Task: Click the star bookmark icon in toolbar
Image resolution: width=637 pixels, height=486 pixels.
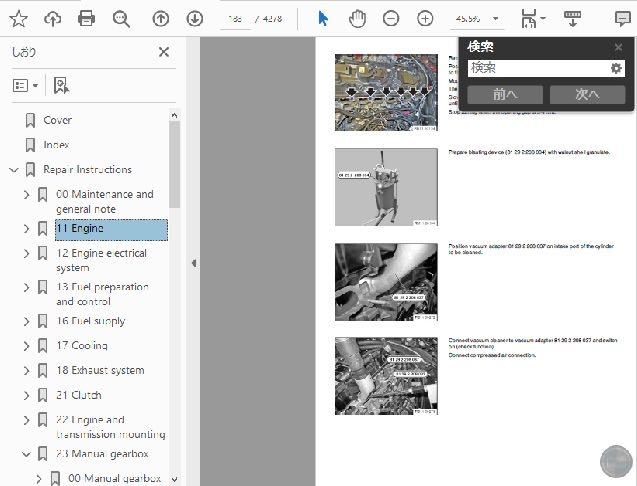Action: click(x=18, y=19)
